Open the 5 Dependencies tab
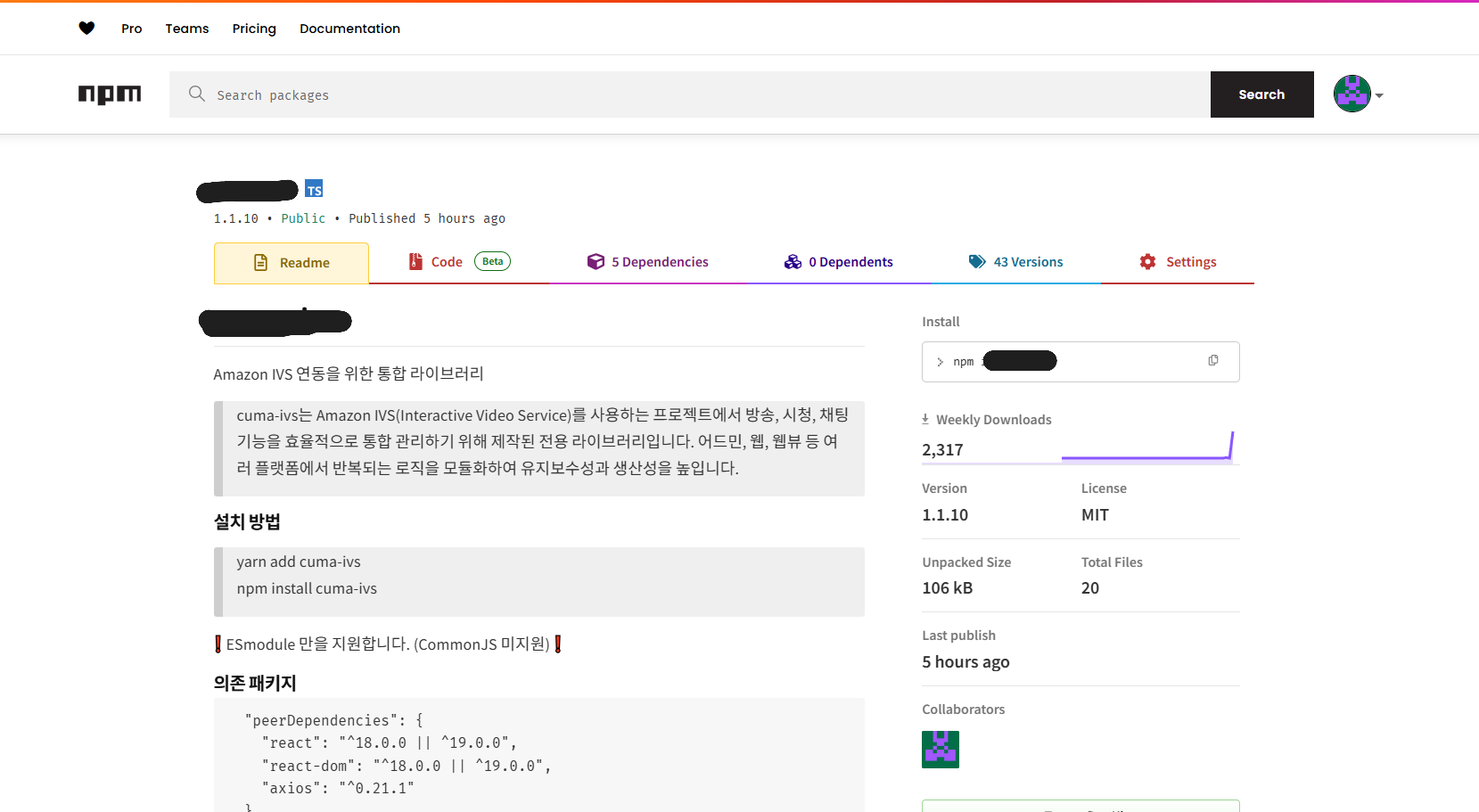 [x=648, y=262]
